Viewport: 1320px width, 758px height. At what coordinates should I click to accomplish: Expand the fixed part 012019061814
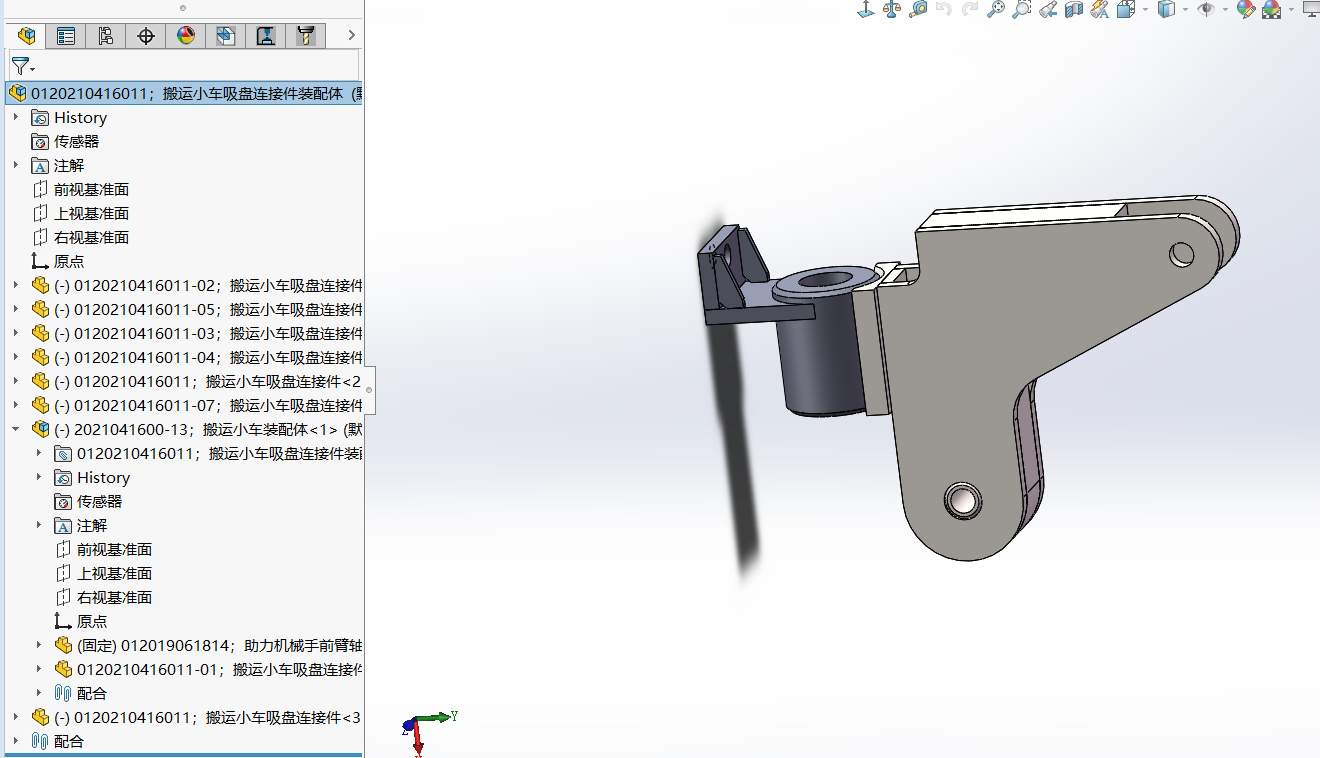39,645
